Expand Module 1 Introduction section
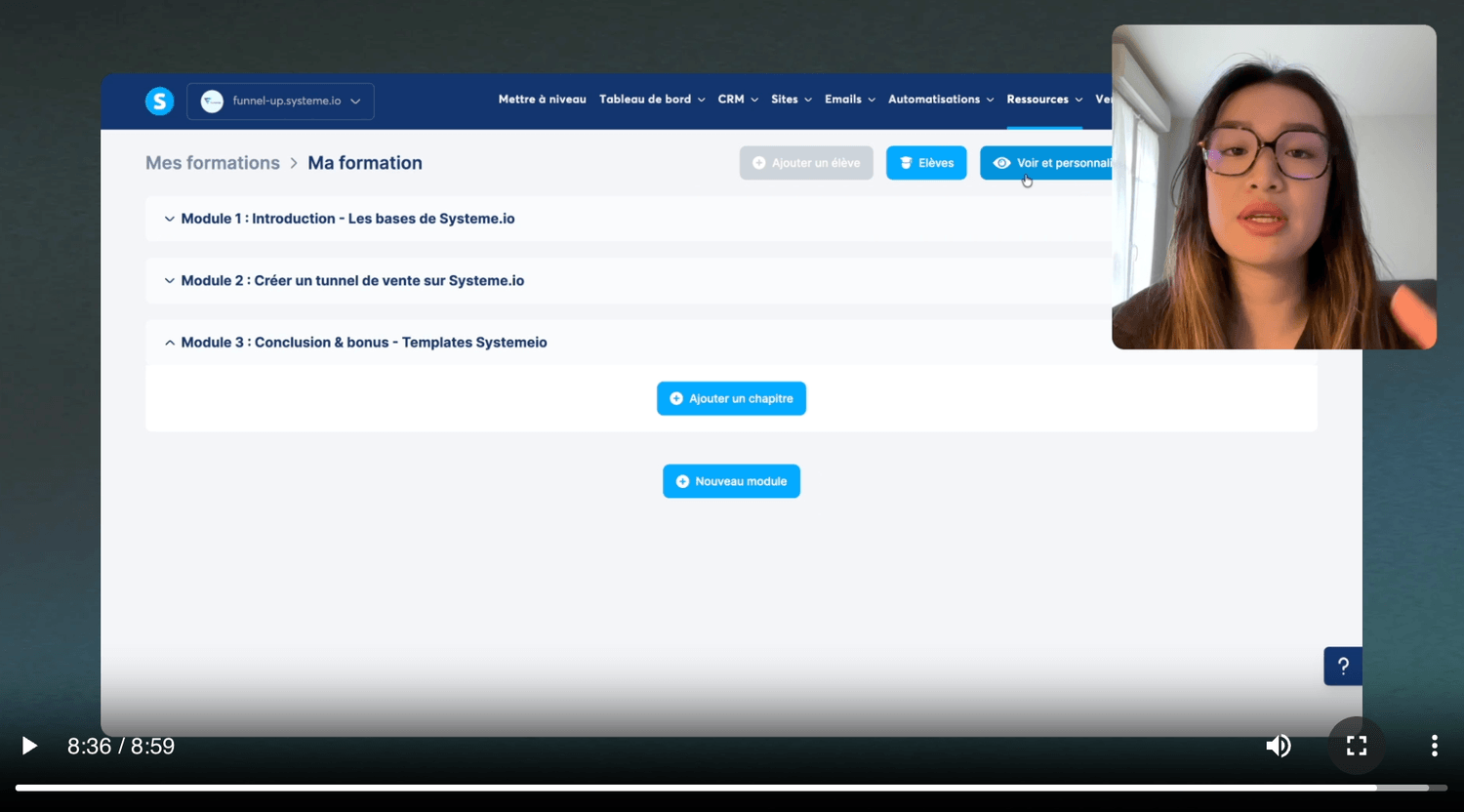 point(347,219)
